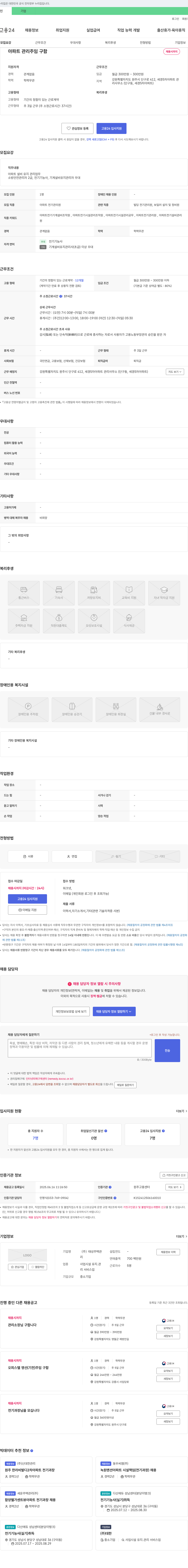
Task: Click the 장애인용 주차장 parking icon
Action: coord(28,706)
